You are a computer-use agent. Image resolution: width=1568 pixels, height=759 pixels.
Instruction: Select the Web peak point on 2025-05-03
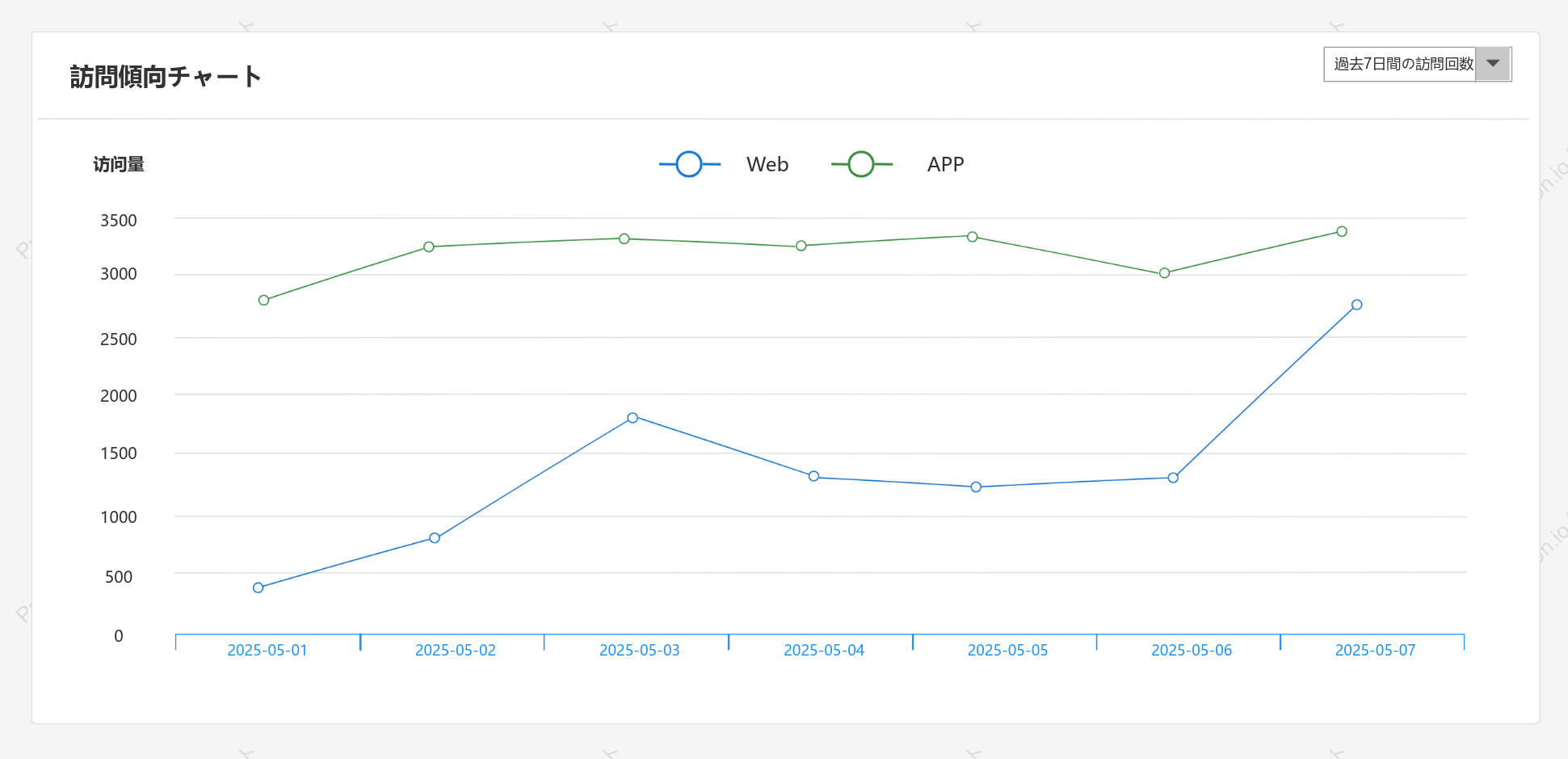coord(633,418)
